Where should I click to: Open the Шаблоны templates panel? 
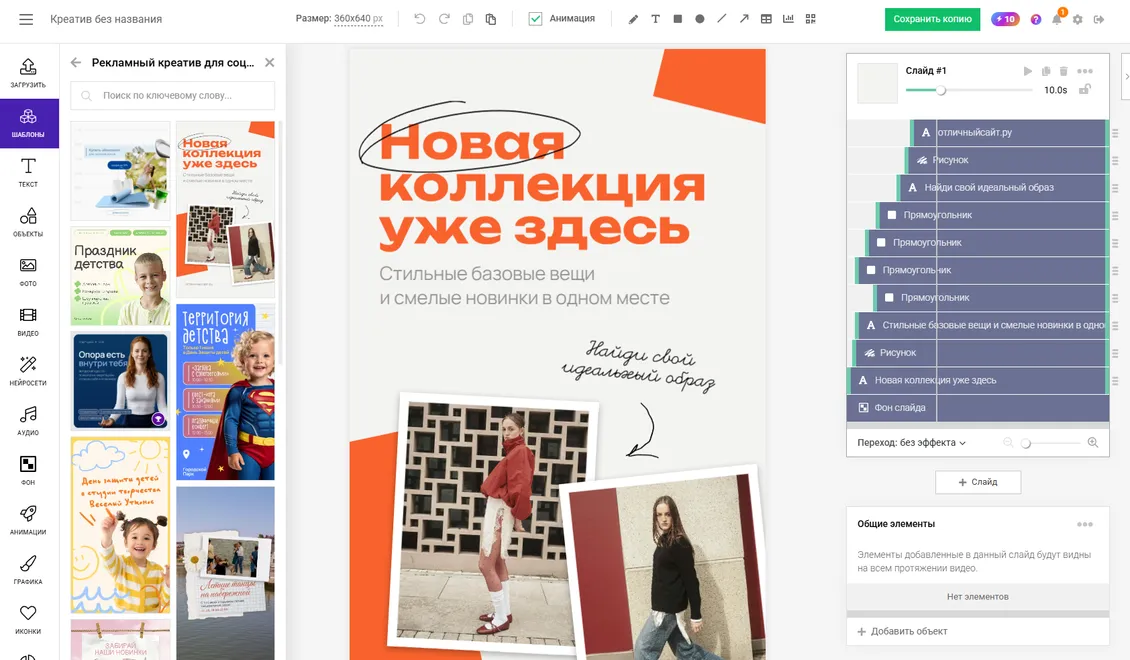(28, 122)
